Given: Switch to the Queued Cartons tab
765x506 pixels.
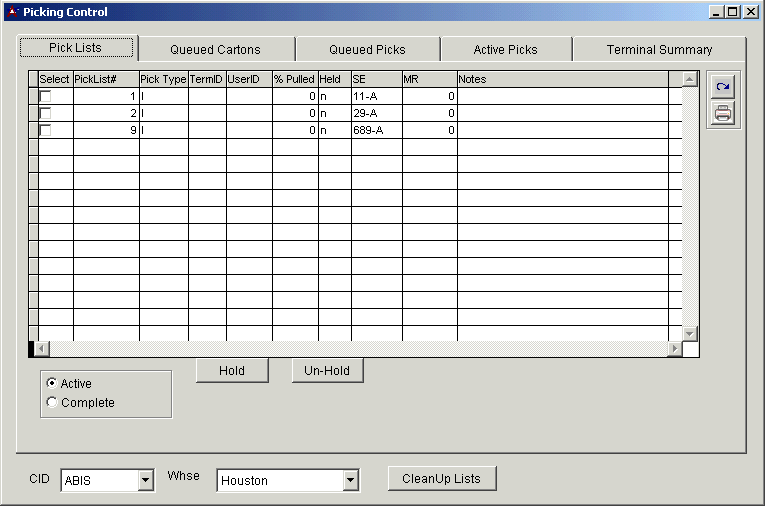Looking at the screenshot, I should [x=215, y=49].
